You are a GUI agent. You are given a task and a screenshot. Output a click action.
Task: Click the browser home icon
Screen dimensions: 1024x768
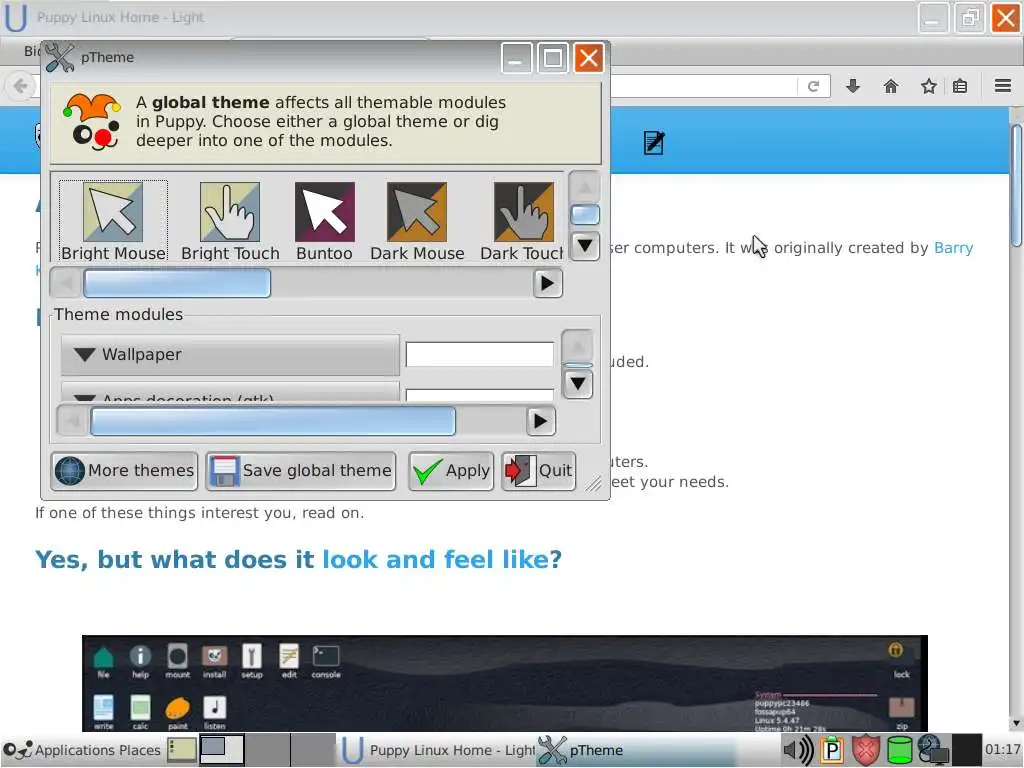pyautogui.click(x=891, y=86)
